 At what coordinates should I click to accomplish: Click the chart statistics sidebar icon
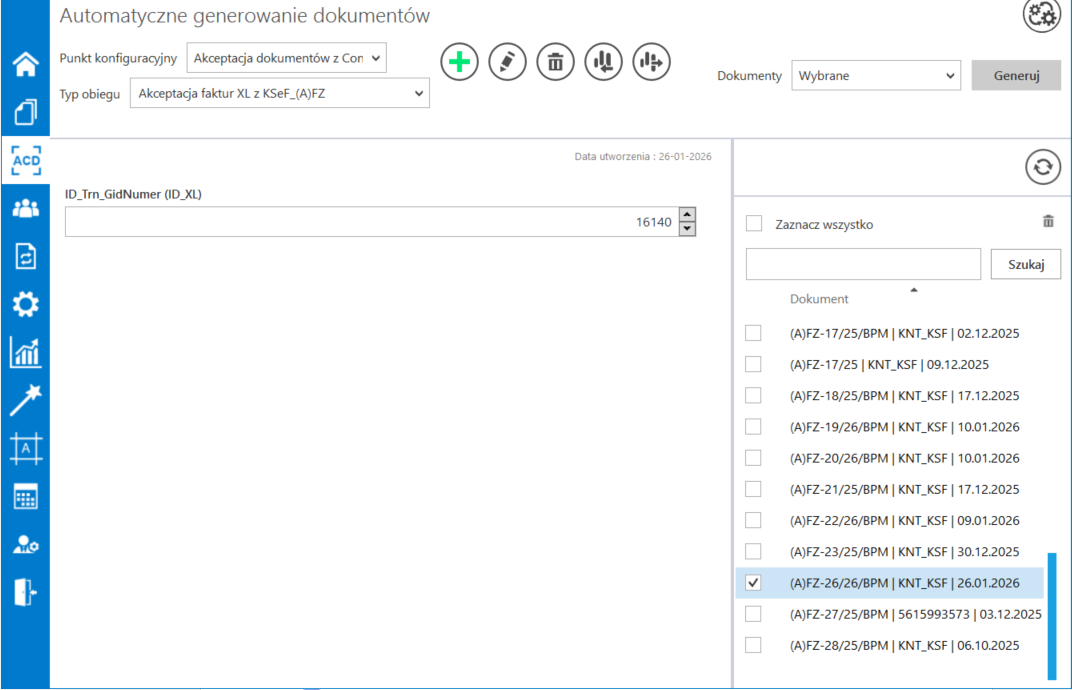coord(25,352)
